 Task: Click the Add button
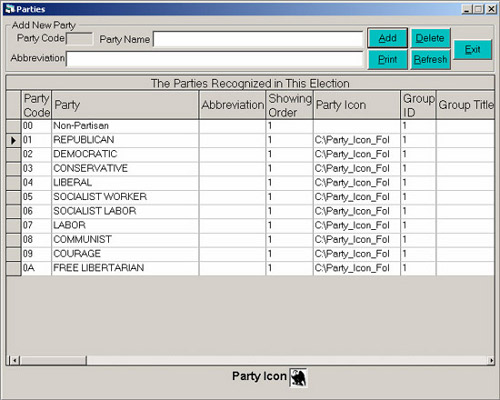pyautogui.click(x=387, y=38)
